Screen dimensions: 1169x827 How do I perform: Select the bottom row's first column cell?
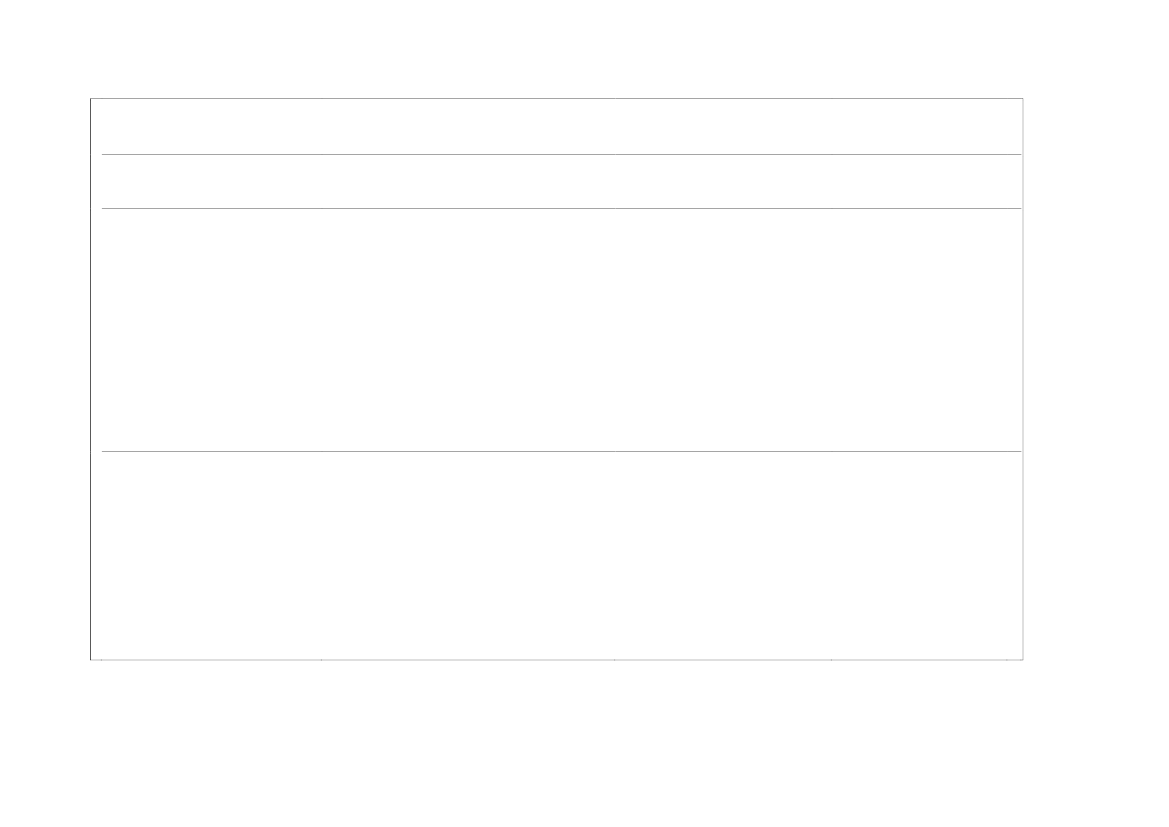point(211,555)
